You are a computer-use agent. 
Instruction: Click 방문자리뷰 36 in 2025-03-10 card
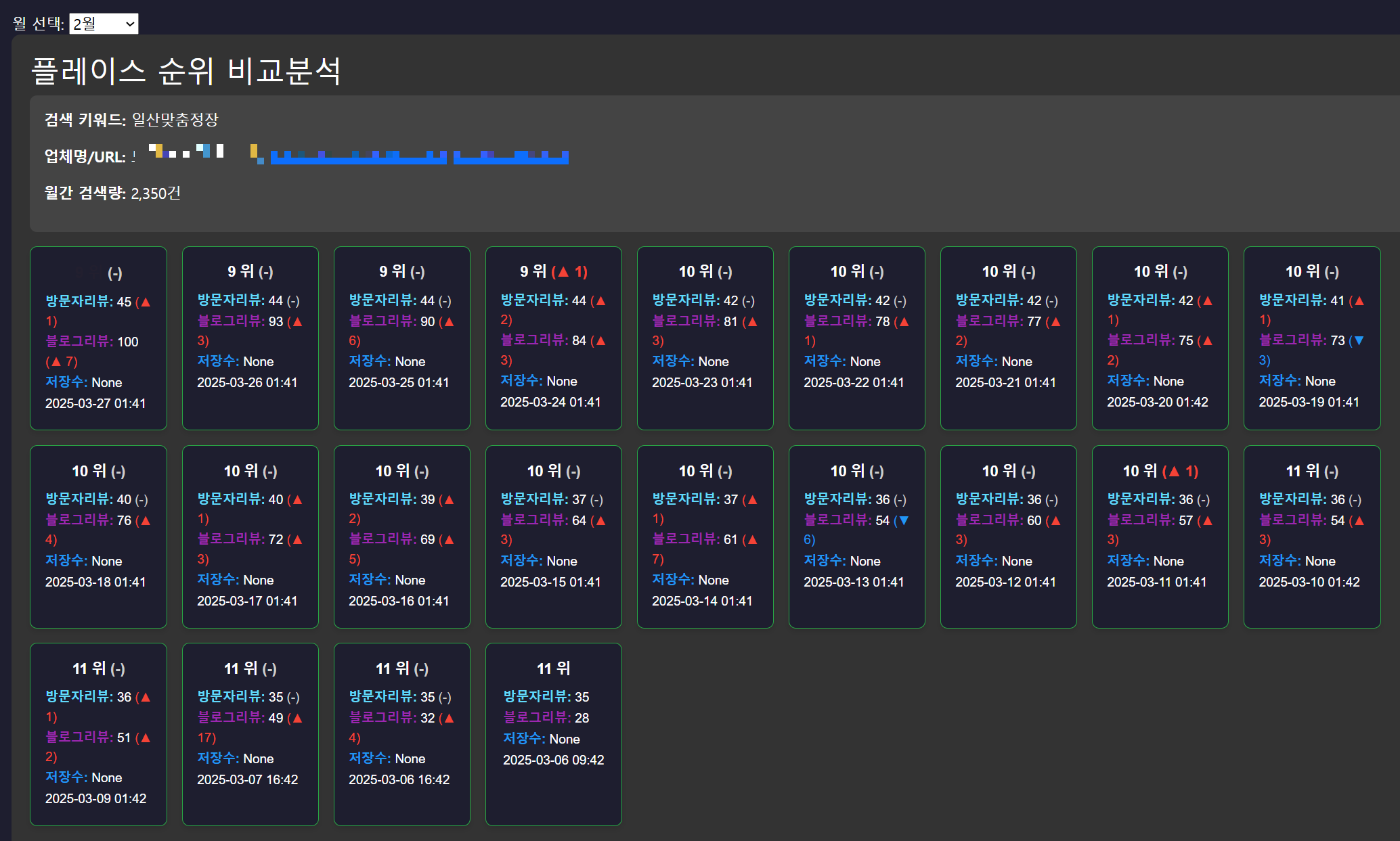pos(1302,499)
